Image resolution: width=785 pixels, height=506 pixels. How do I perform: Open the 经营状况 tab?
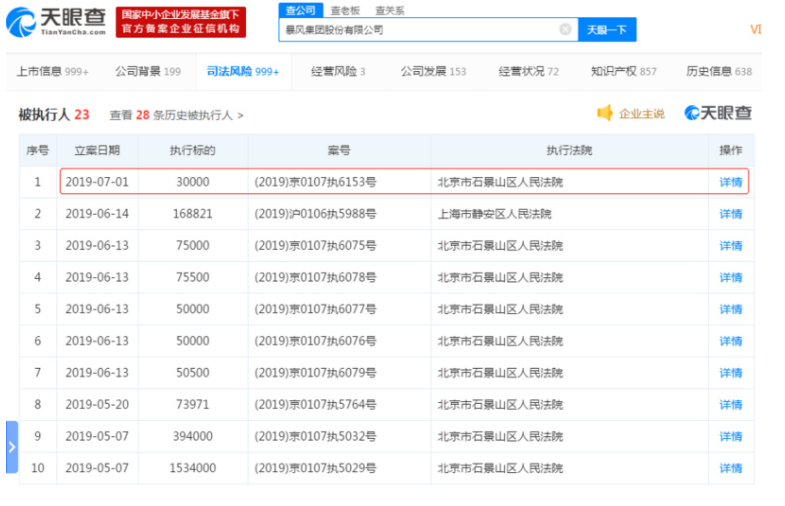coord(528,72)
